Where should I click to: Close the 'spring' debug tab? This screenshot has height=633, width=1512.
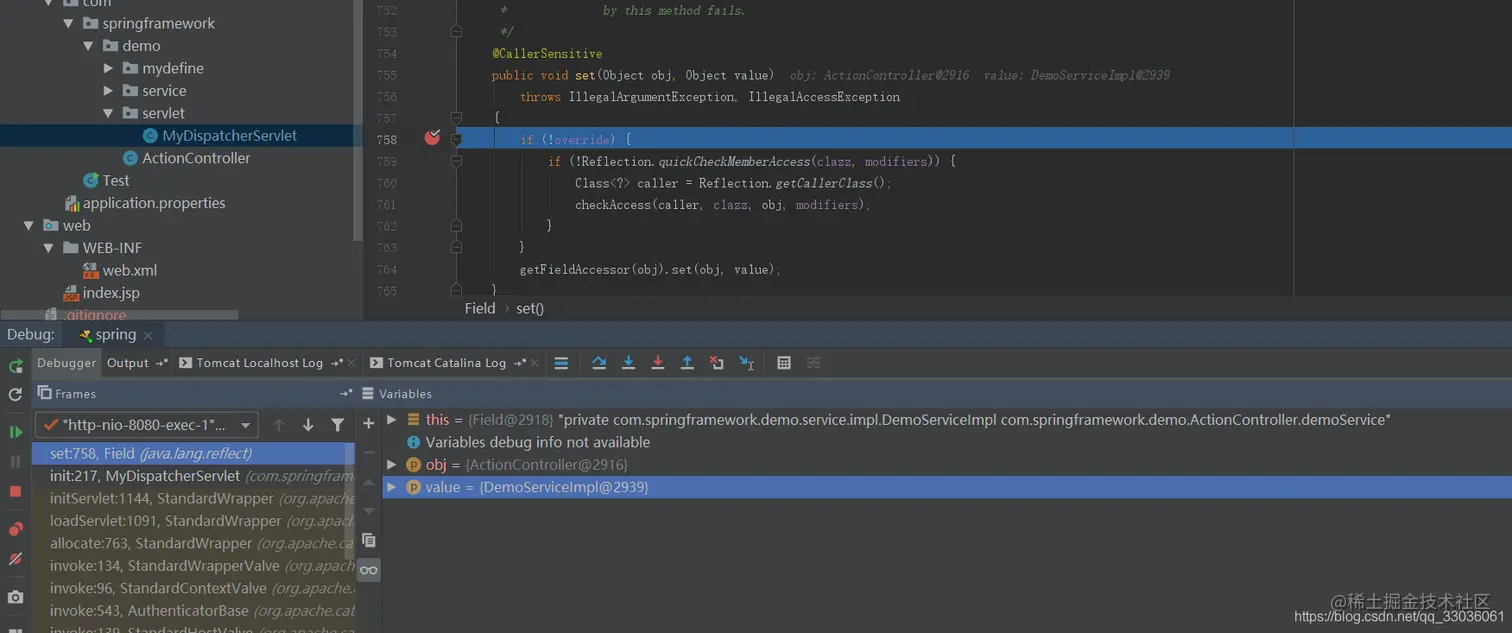click(x=148, y=336)
